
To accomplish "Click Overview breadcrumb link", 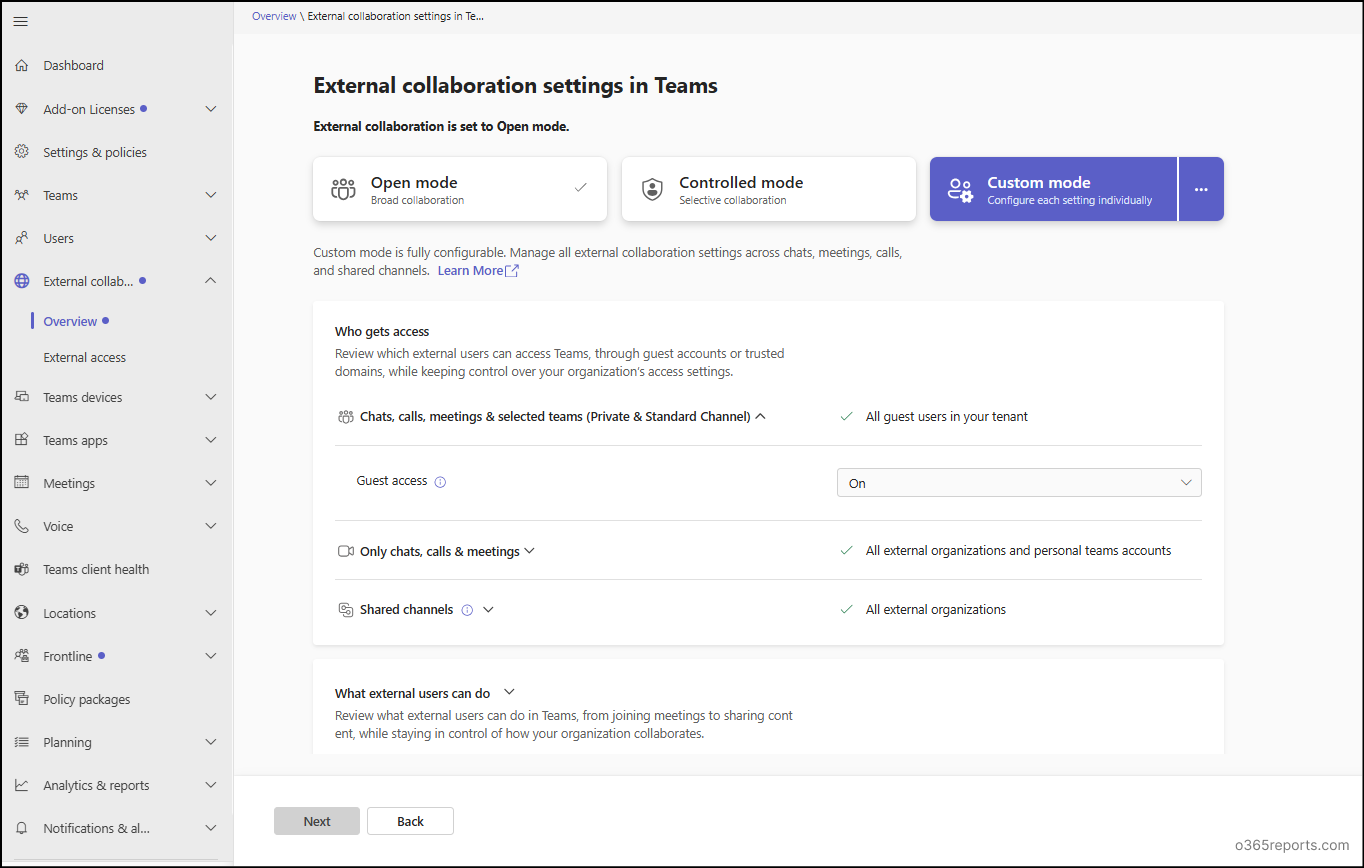I will [x=274, y=16].
